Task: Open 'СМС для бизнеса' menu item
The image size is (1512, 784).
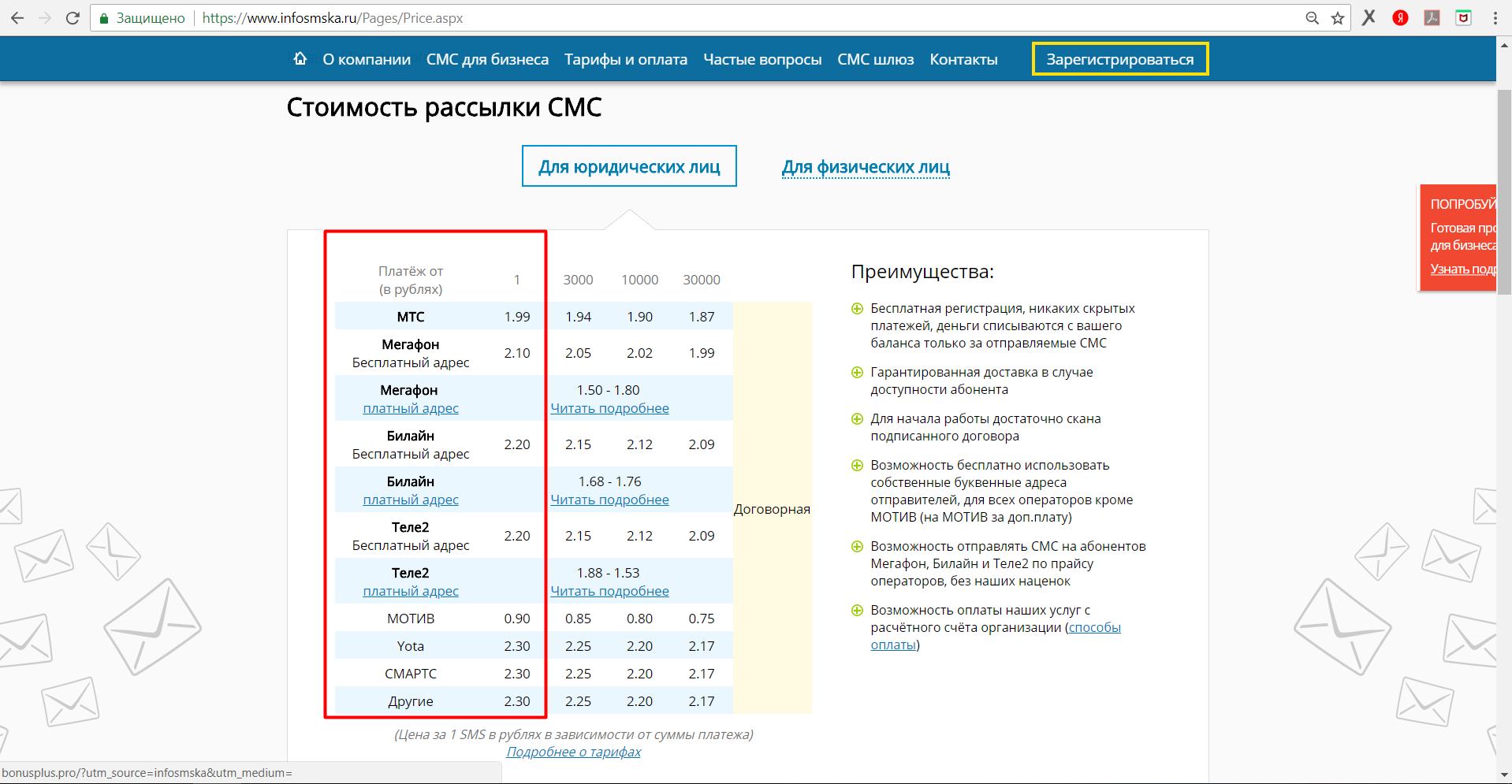Action: pyautogui.click(x=487, y=59)
